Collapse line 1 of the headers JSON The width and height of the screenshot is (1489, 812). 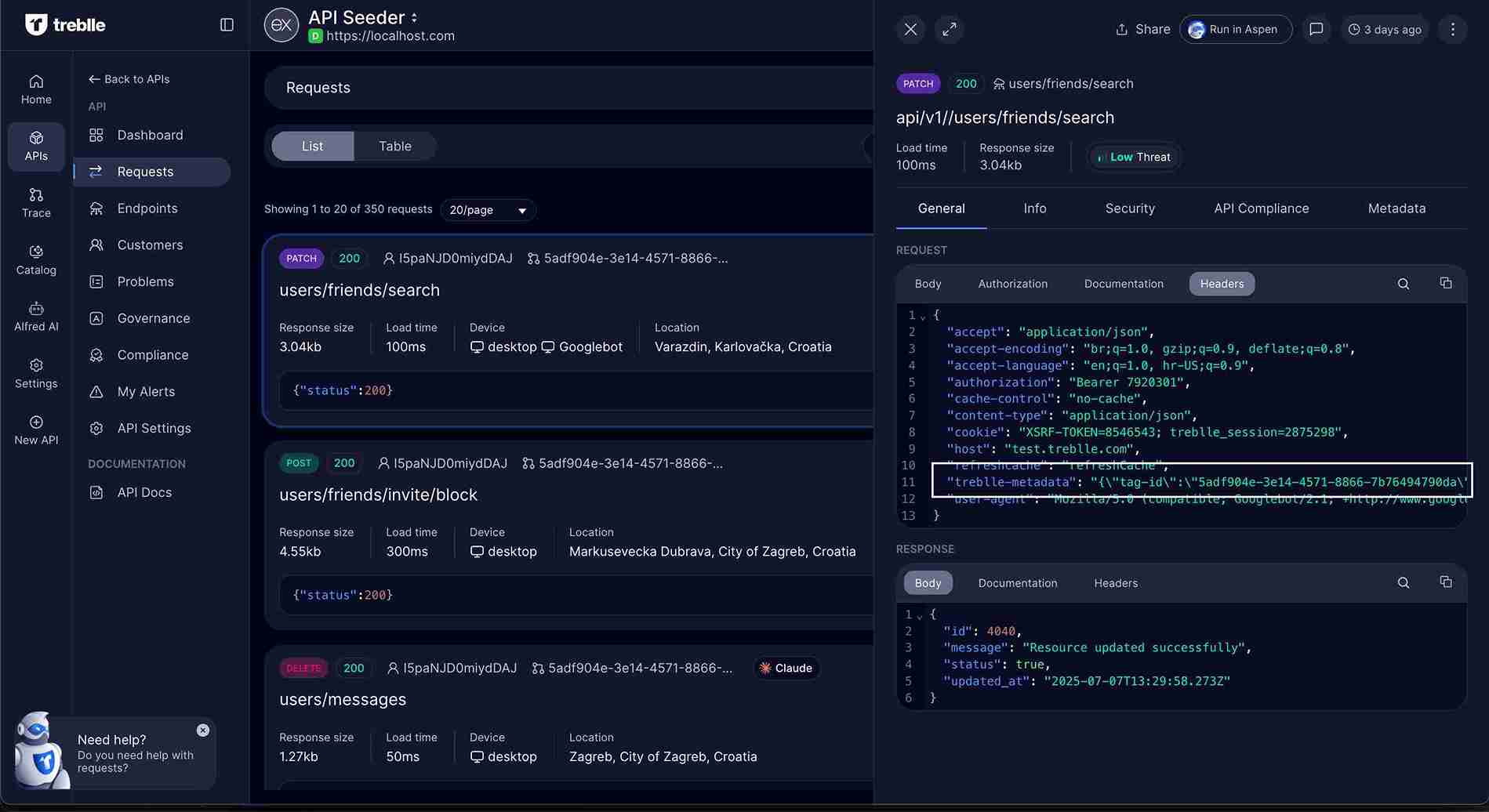(923, 315)
